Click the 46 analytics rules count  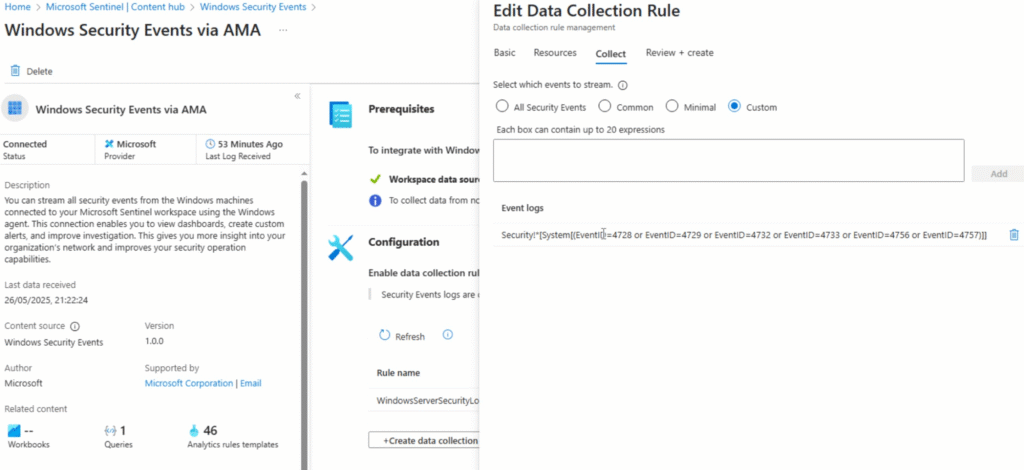click(210, 430)
